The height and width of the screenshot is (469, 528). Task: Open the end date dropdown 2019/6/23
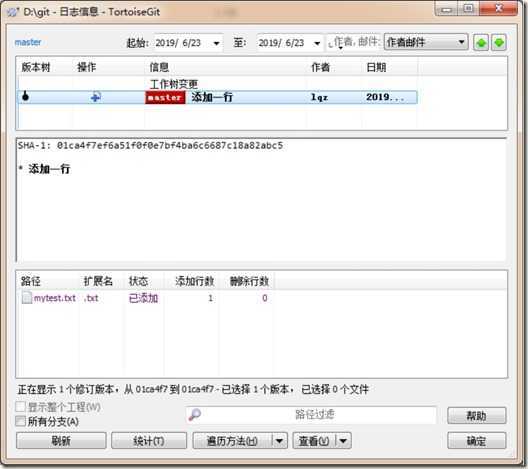pos(317,43)
